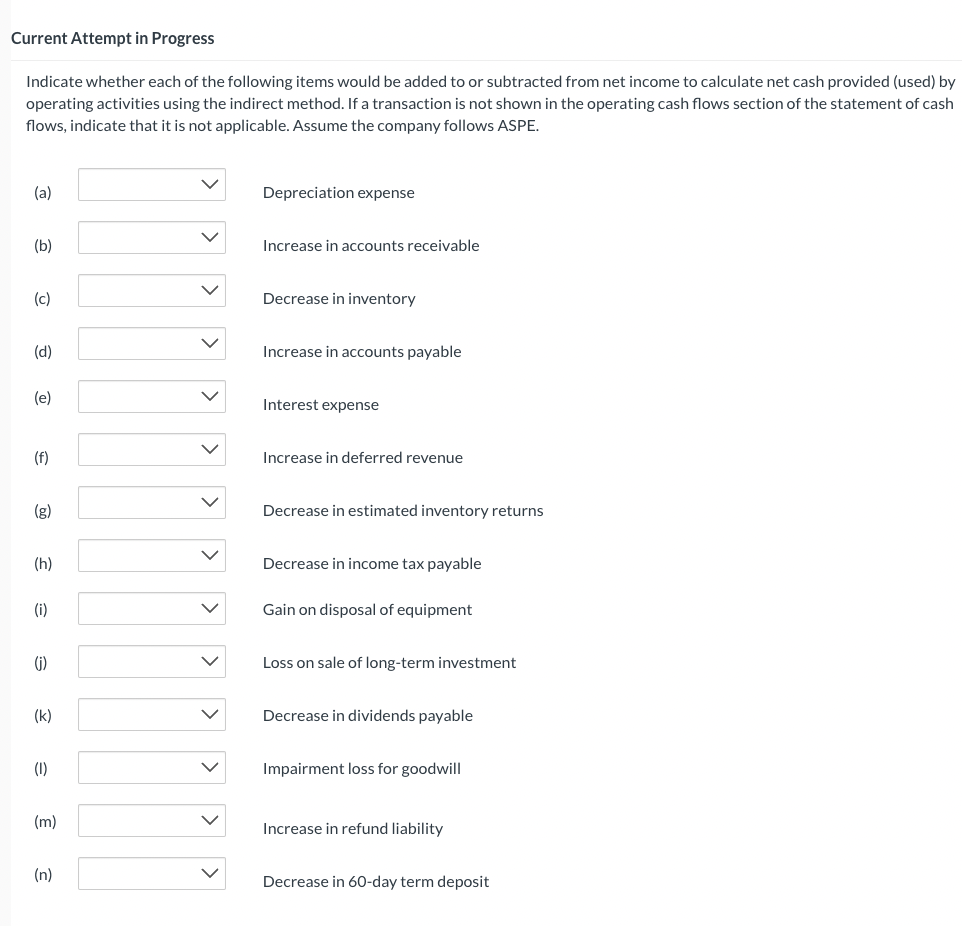
Task: Open the dropdown for Increase in accounts receivable
Action: click(151, 237)
